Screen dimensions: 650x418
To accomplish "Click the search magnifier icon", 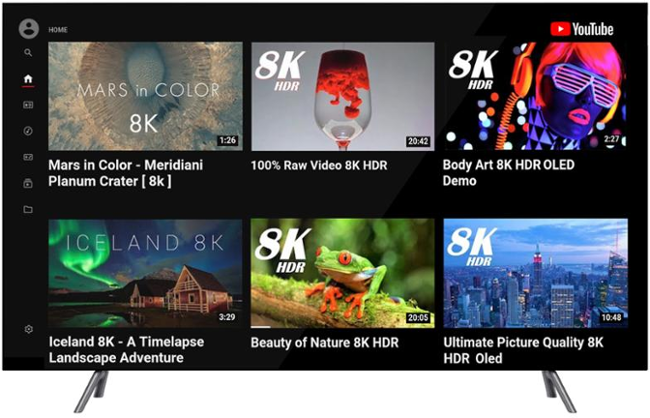I will pyautogui.click(x=28, y=53).
